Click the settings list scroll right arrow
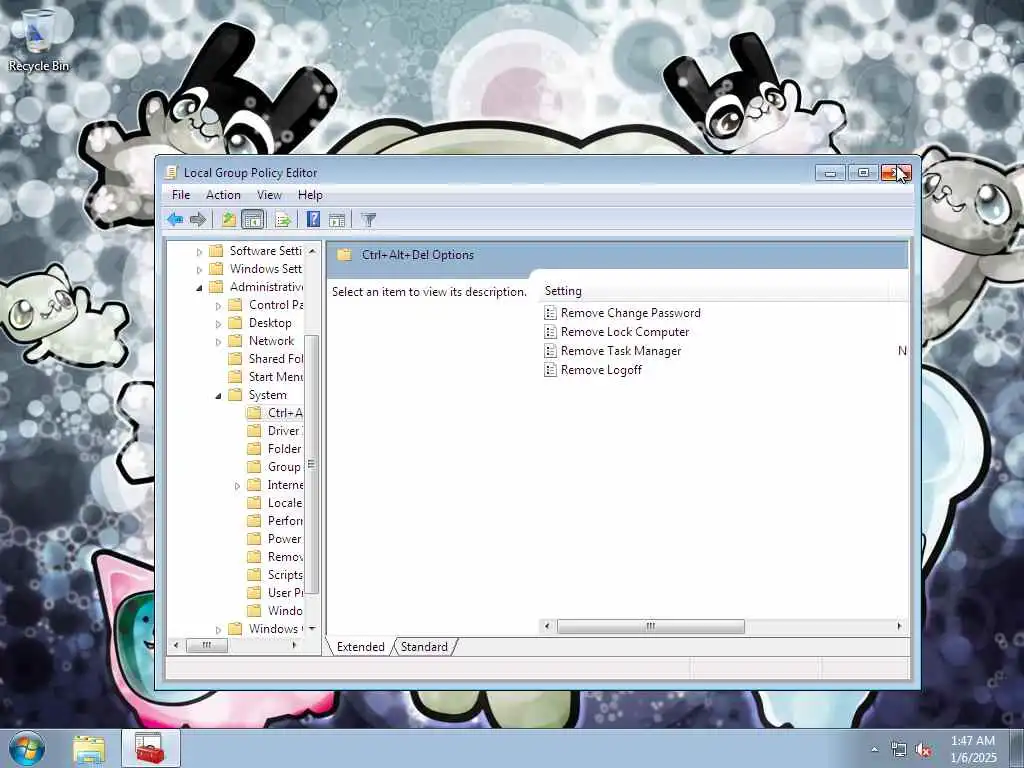This screenshot has height=768, width=1024. (899, 626)
